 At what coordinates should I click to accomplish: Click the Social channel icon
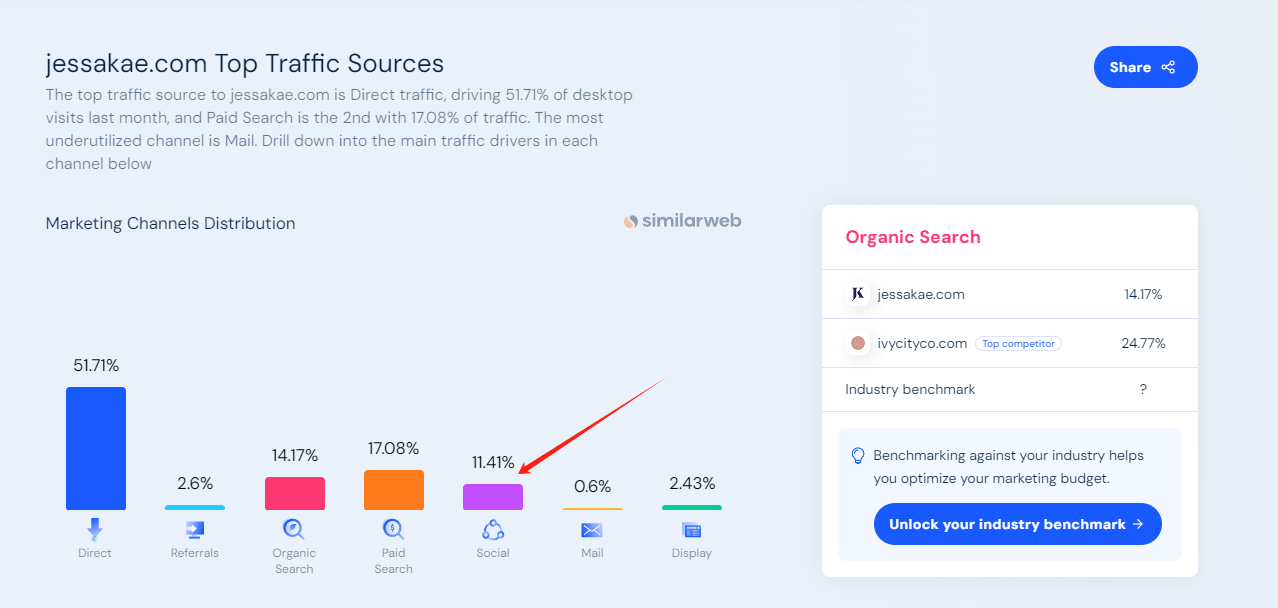click(x=493, y=530)
